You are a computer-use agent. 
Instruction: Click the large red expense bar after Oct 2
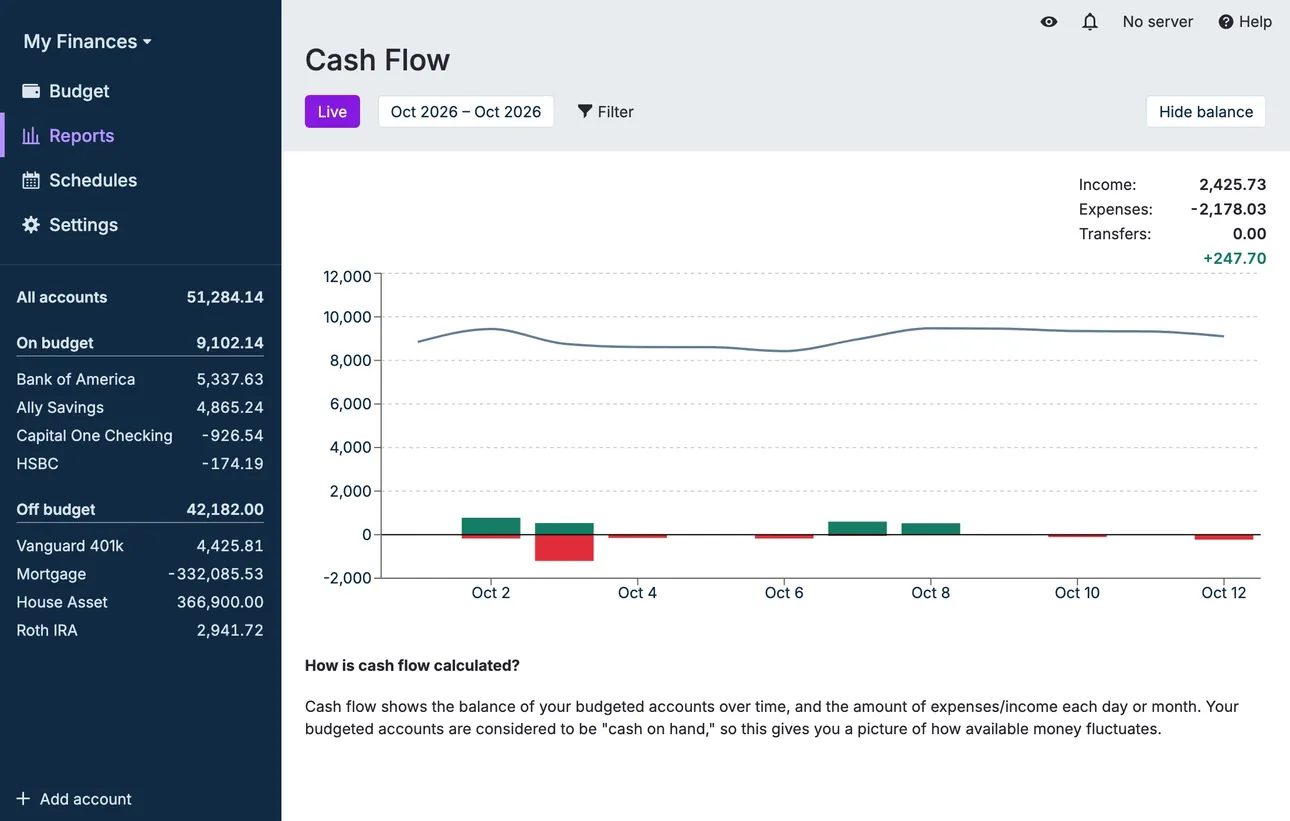pyautogui.click(x=564, y=548)
